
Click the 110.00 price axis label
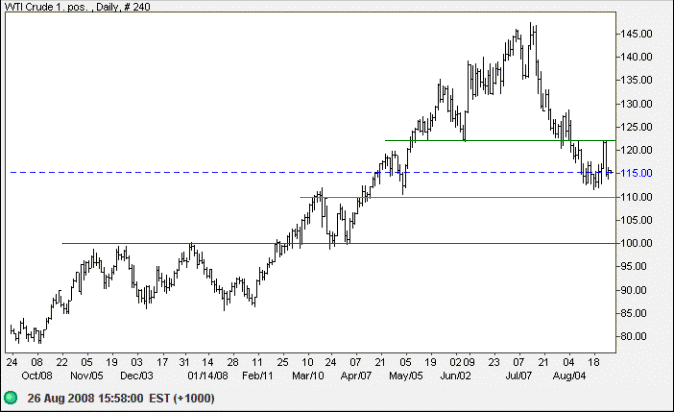coord(637,197)
